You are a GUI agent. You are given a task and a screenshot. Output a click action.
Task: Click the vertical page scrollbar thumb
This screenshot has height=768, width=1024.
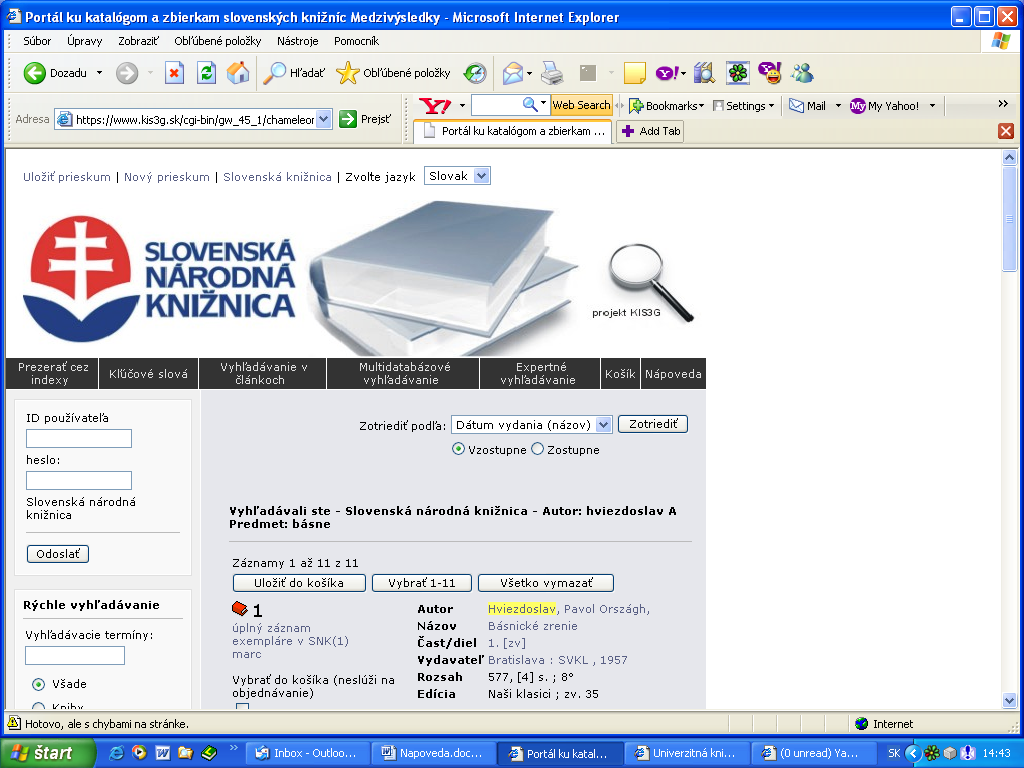coord(1010,230)
